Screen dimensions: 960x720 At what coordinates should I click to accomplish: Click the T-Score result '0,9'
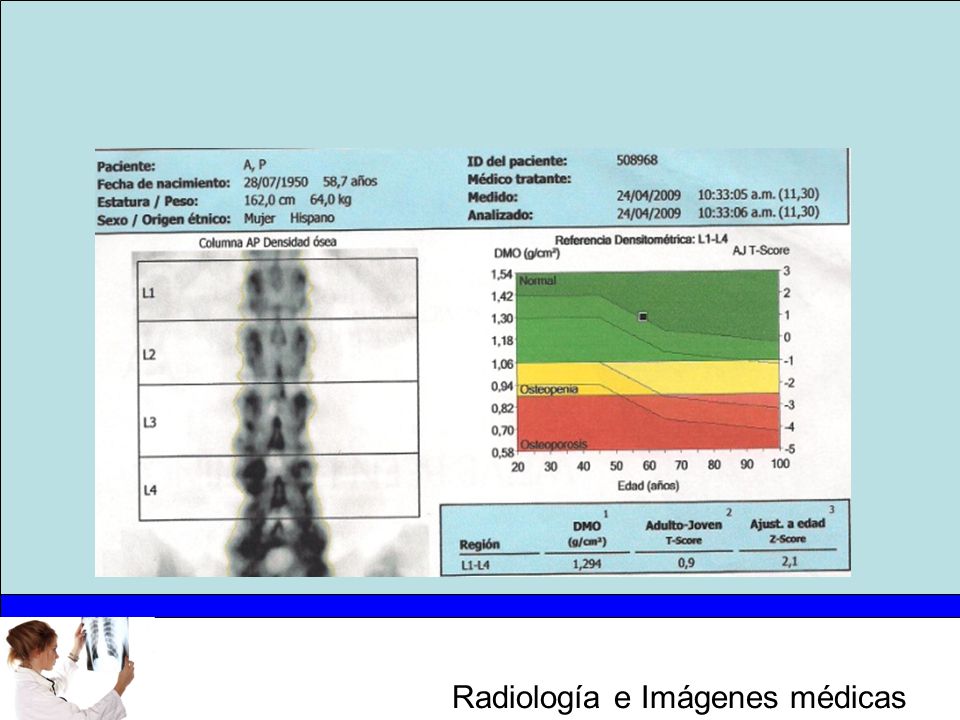[x=686, y=563]
